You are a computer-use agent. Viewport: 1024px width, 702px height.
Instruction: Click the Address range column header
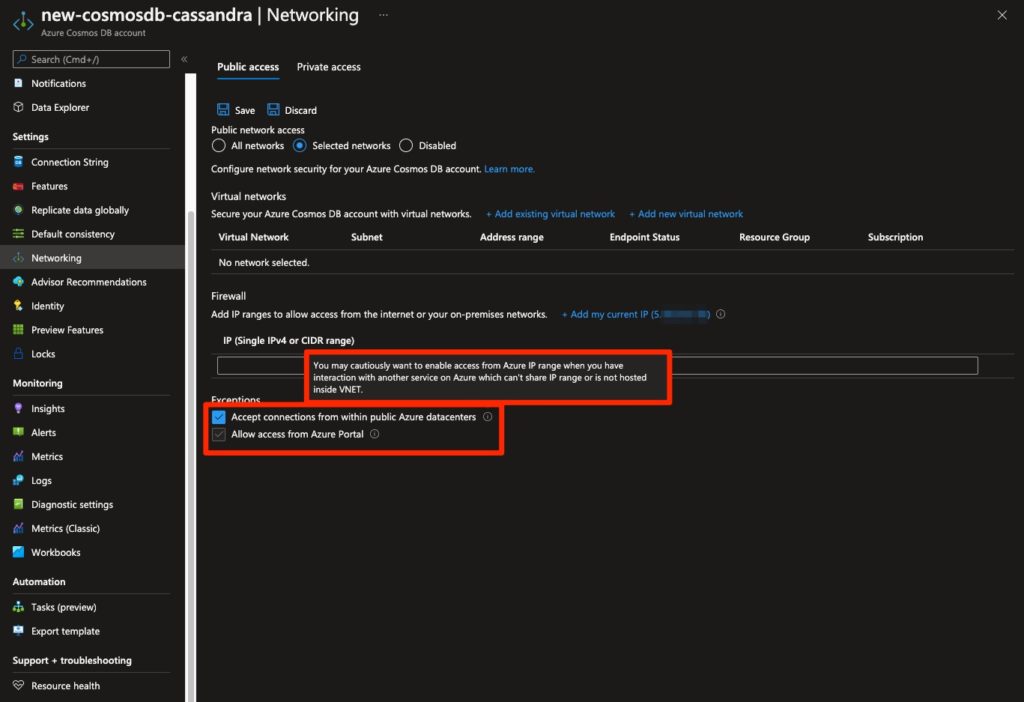coord(511,237)
